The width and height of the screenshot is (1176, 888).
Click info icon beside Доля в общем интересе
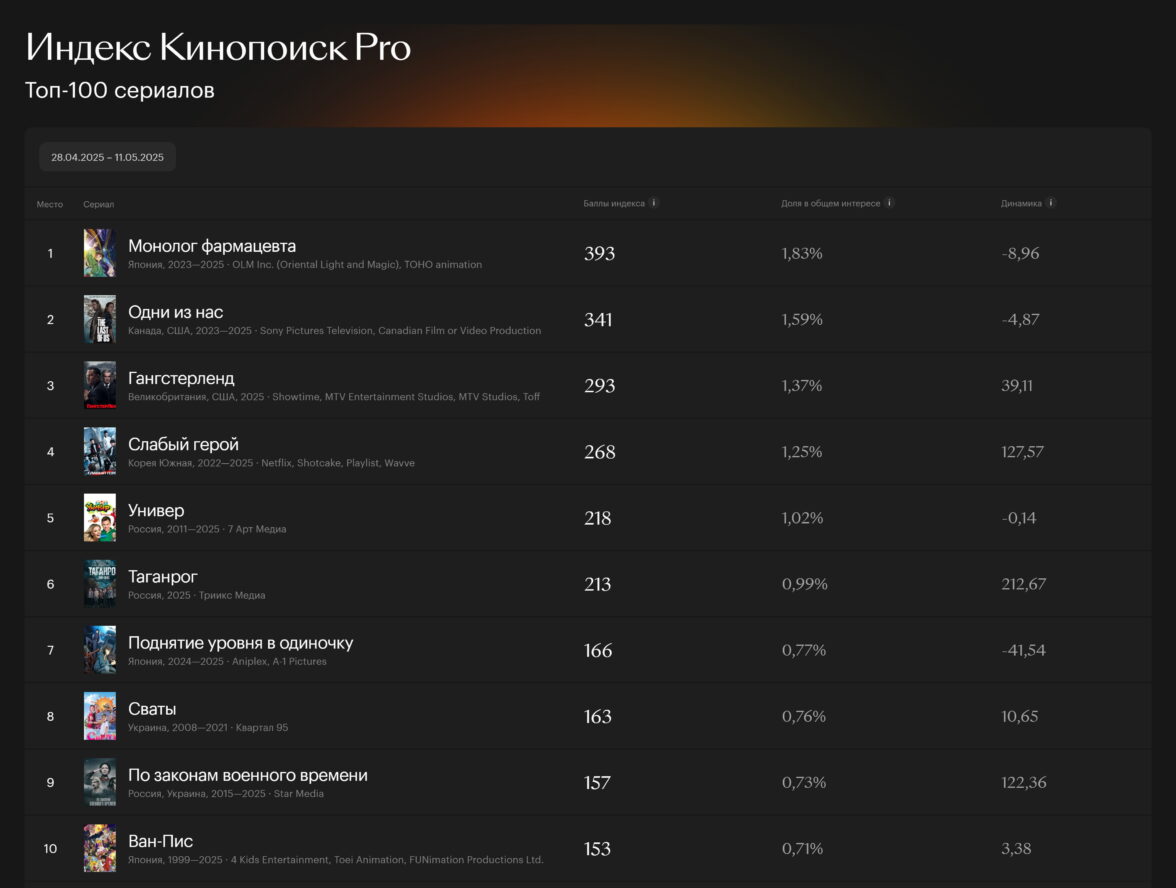pyautogui.click(x=889, y=203)
